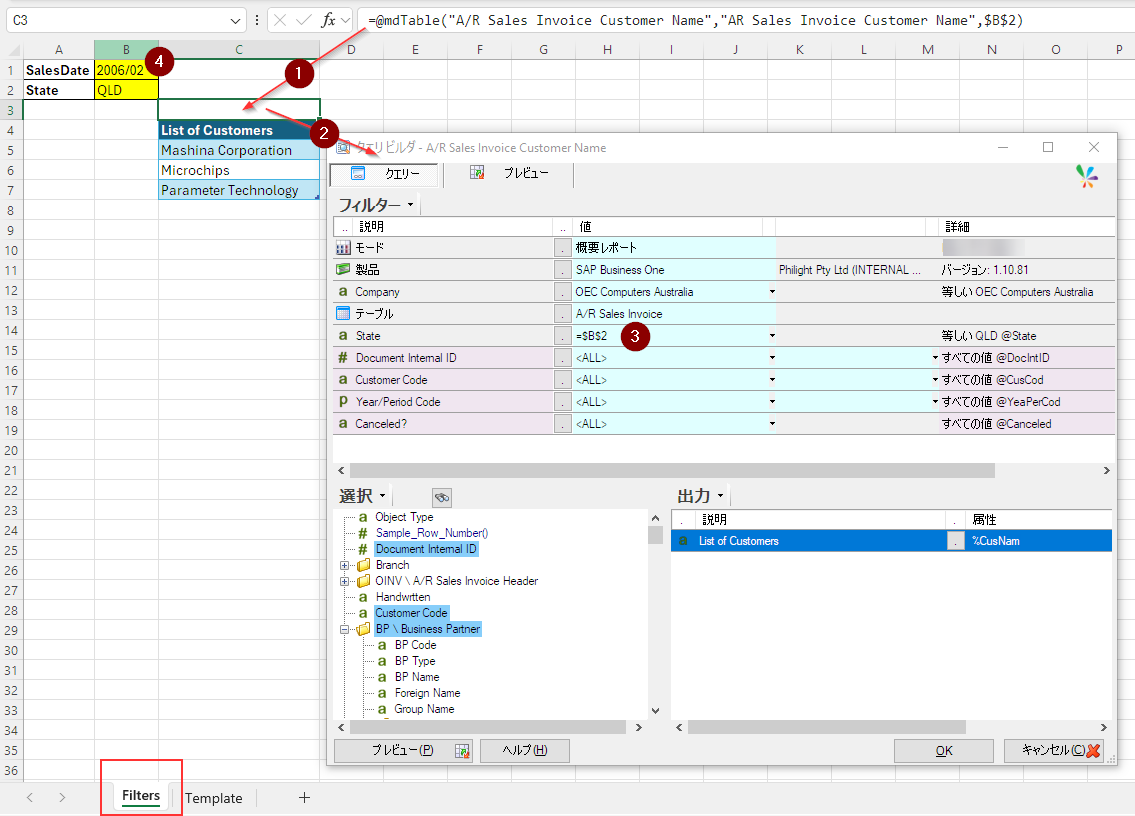This screenshot has width=1135, height=816.
Task: Open the Company value dropdown
Action: pos(772,292)
